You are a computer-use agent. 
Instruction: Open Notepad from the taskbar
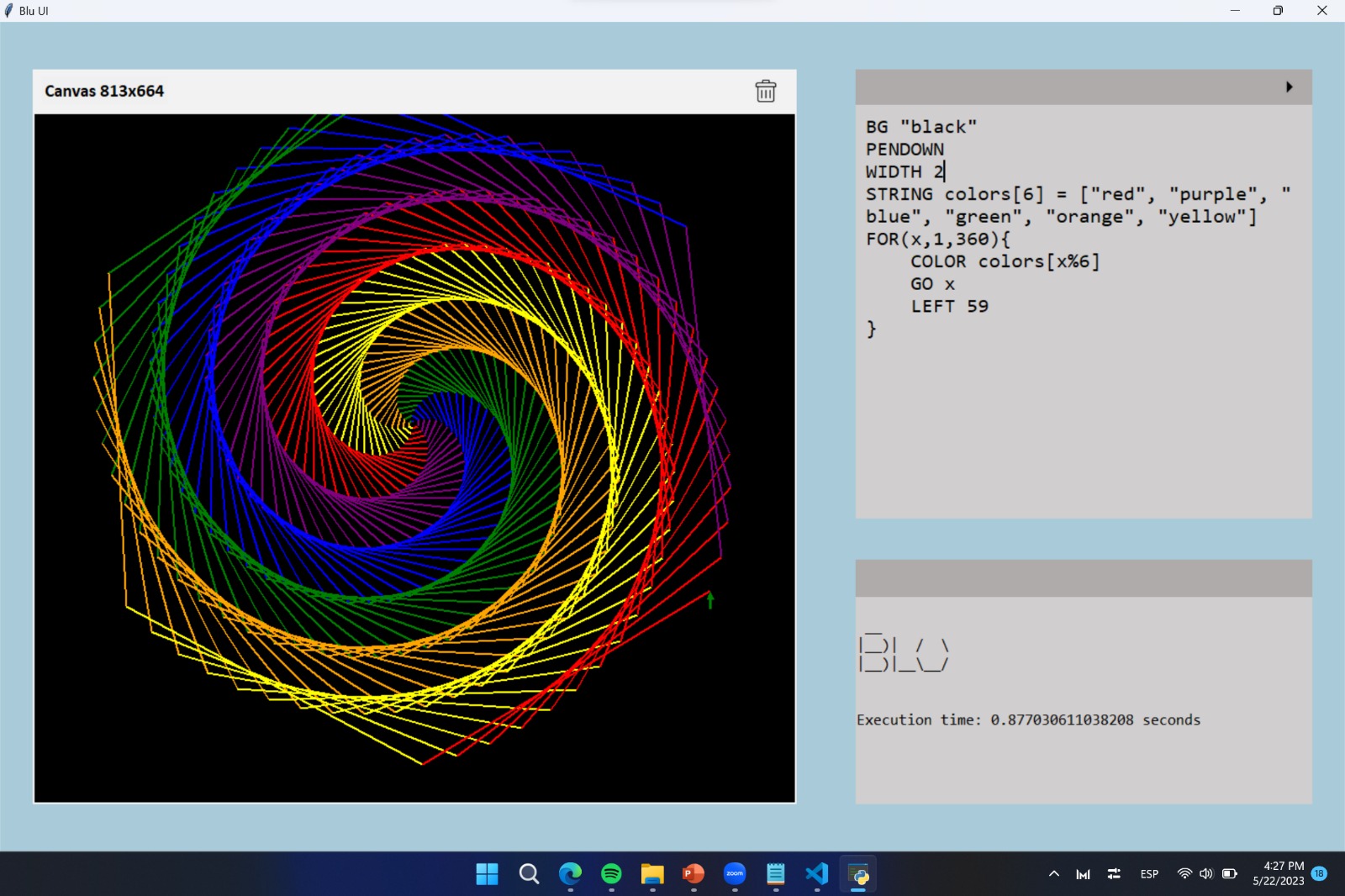[776, 874]
